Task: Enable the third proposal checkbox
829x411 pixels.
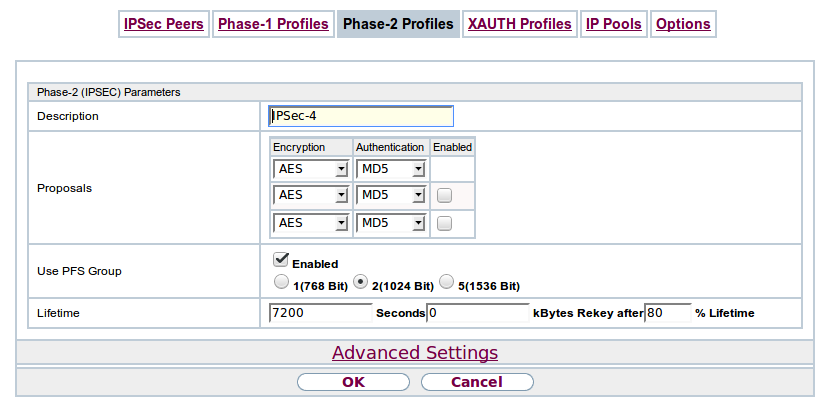Action: 445,223
